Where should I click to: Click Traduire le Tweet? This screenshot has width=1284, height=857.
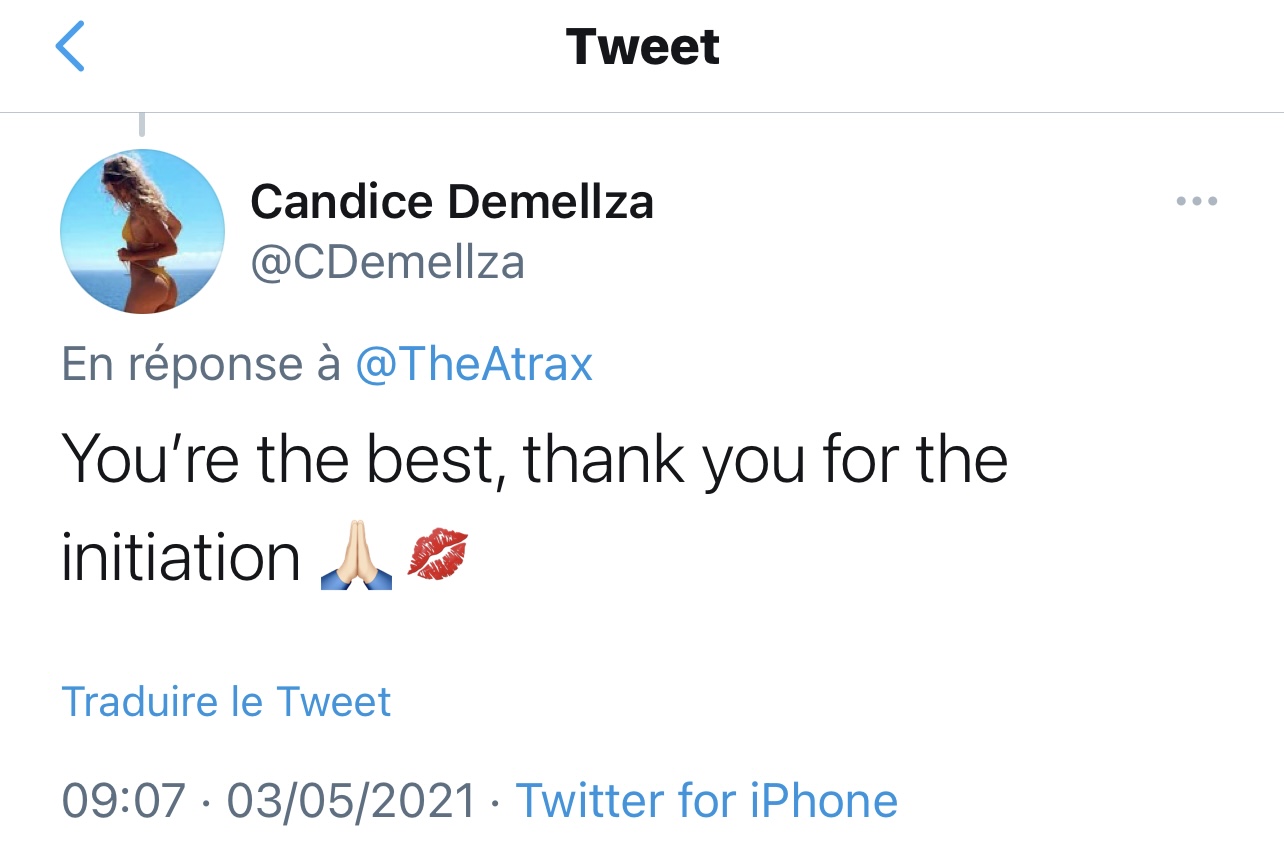coord(226,702)
